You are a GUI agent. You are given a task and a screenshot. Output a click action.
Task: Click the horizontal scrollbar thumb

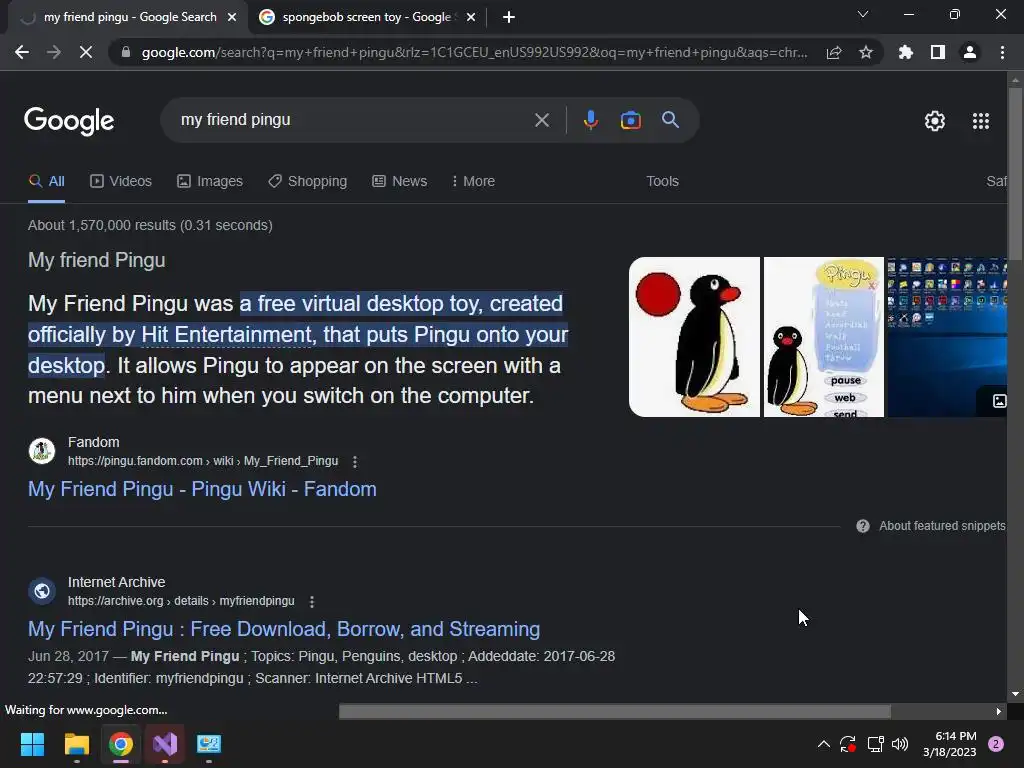615,711
